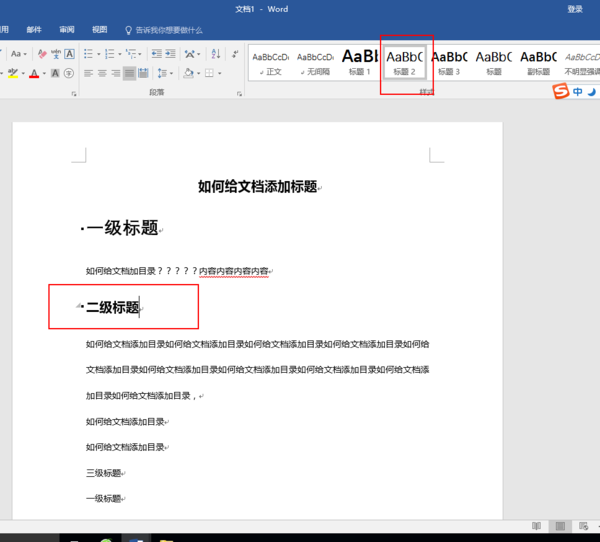Align text to the left

tap(88, 73)
